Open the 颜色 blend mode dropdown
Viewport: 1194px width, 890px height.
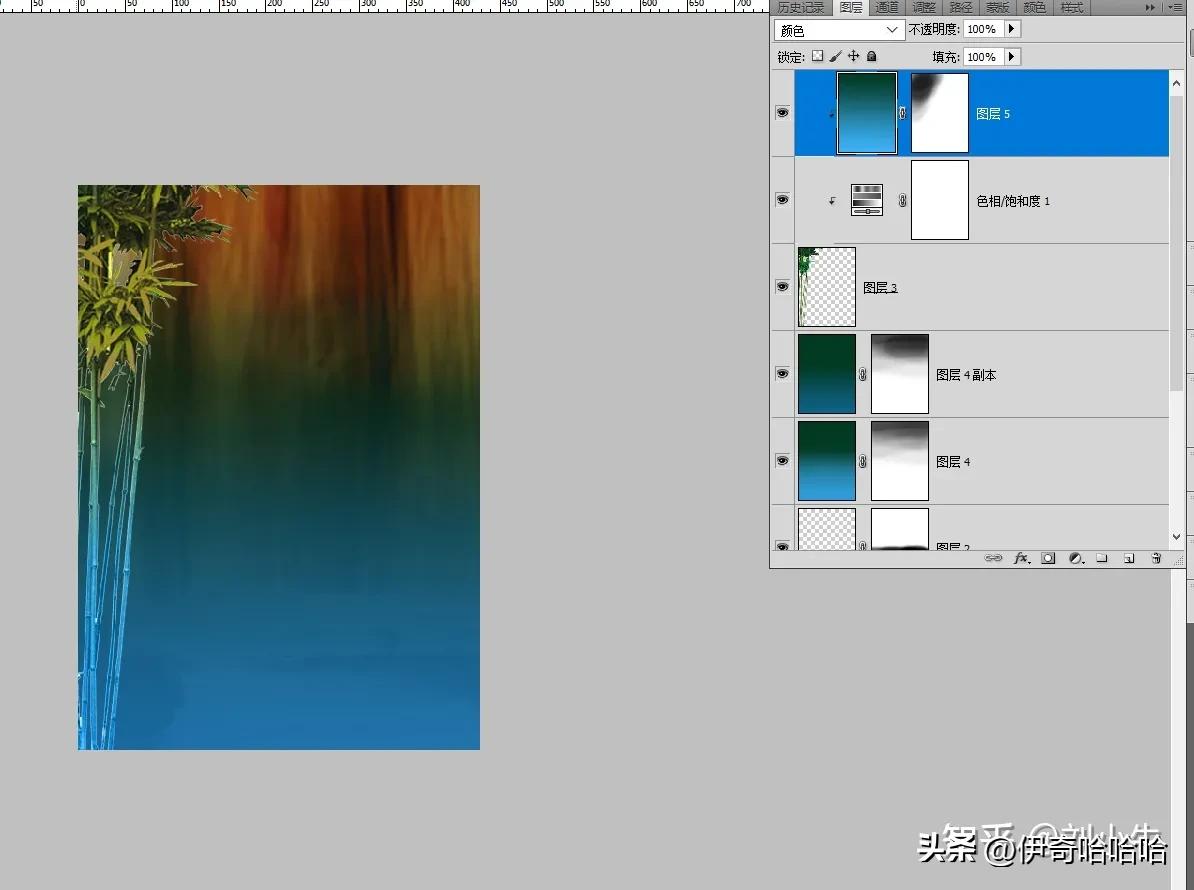839,30
